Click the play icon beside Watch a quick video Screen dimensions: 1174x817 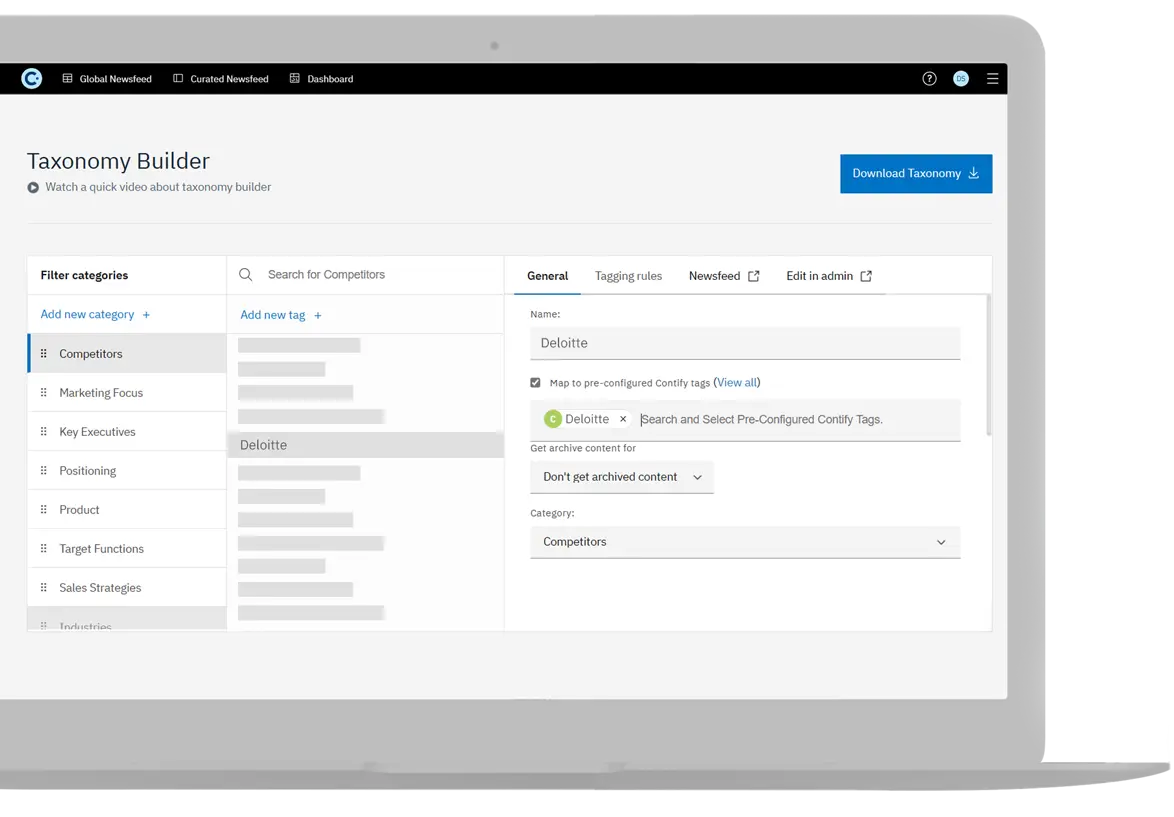click(x=33, y=187)
